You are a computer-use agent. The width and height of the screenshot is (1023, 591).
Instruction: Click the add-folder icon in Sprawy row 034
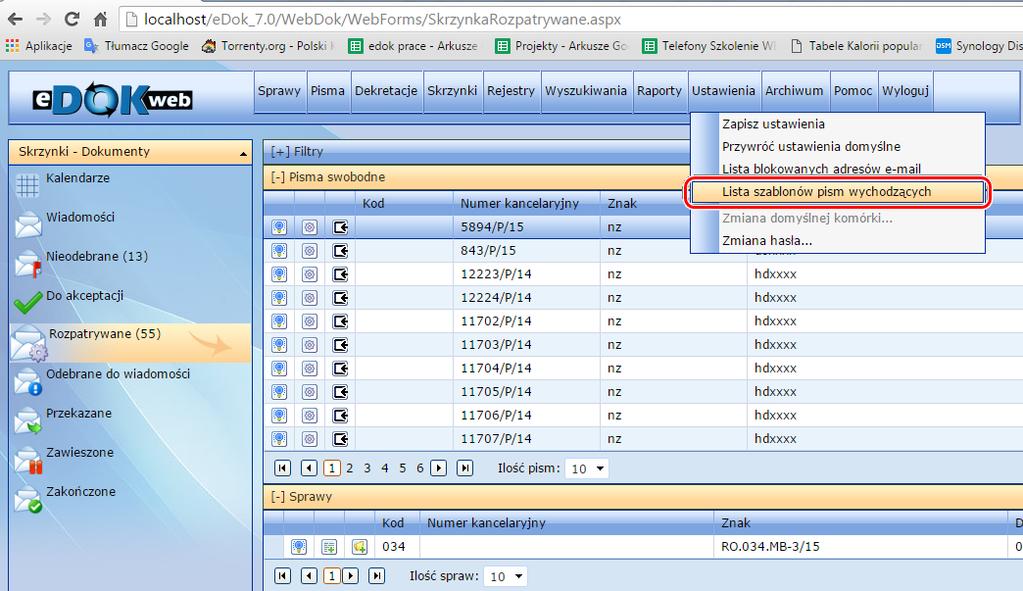click(359, 547)
